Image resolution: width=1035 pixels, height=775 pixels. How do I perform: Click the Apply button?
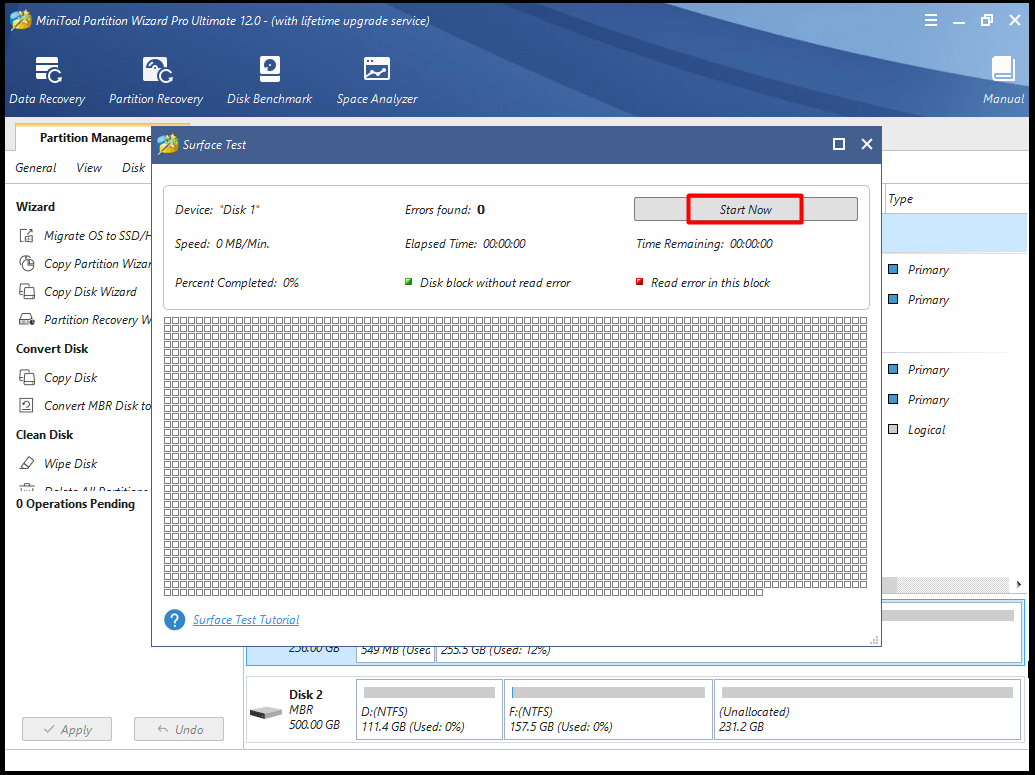tap(67, 729)
